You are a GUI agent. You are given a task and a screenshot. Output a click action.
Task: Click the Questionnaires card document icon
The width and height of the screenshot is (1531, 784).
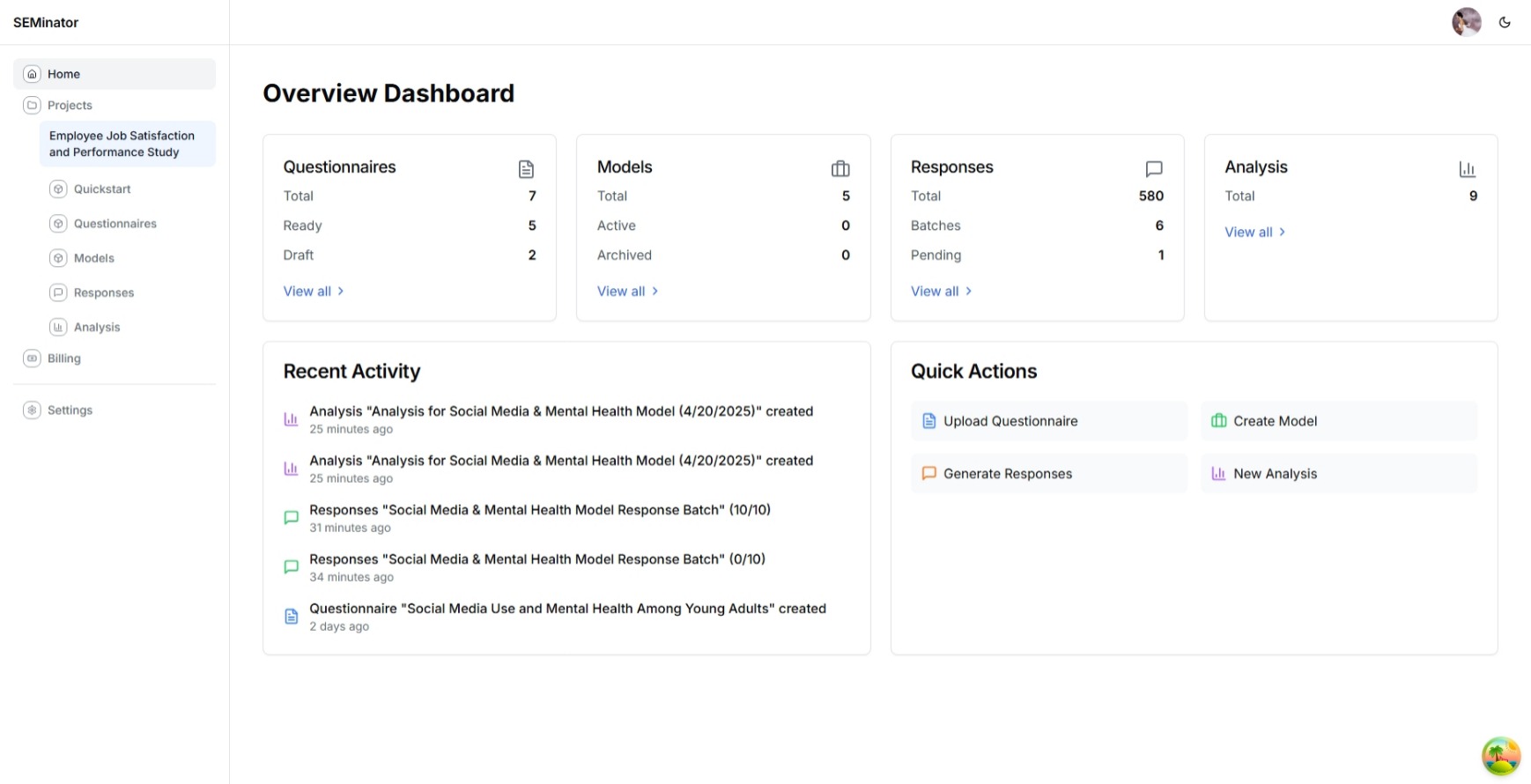click(526, 168)
